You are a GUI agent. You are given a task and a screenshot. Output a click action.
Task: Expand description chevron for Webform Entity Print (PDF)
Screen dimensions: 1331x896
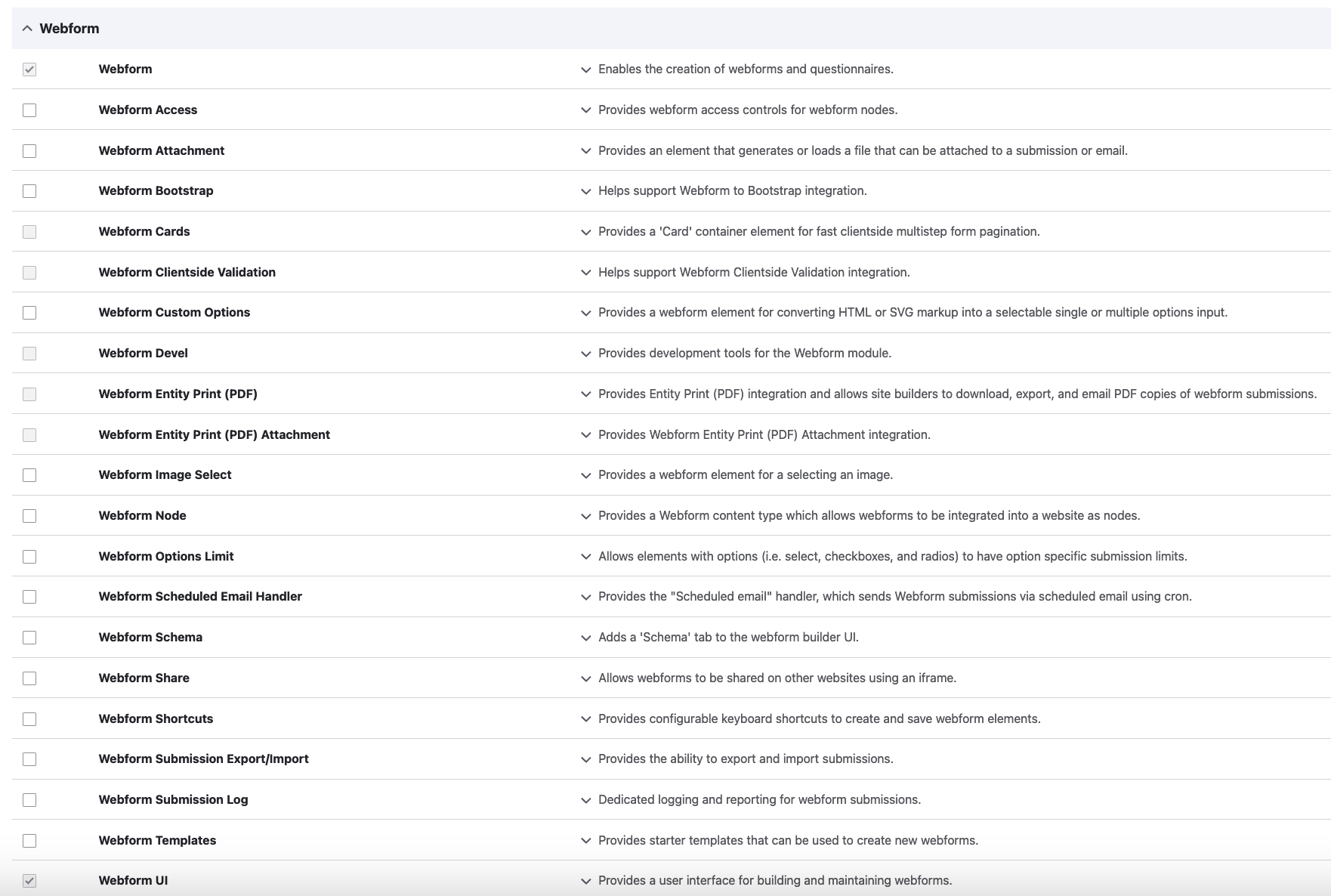click(x=585, y=394)
